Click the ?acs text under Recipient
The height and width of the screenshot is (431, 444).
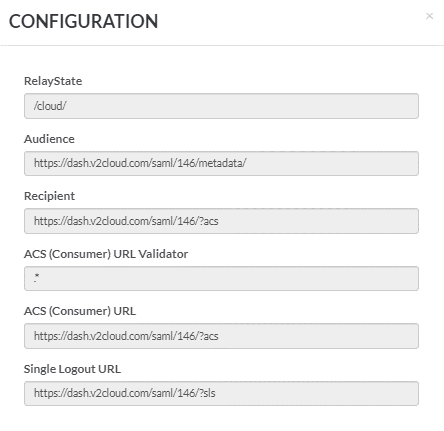pos(126,221)
